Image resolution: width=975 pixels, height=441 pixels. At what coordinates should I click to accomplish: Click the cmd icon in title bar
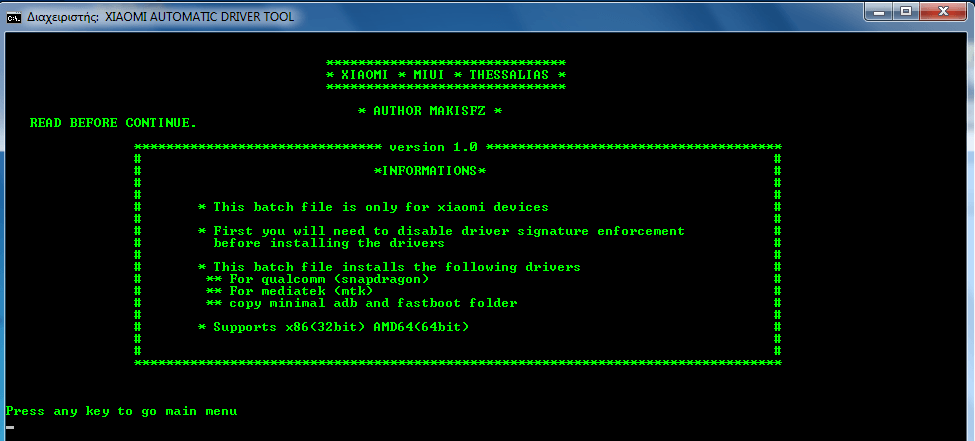tap(14, 17)
